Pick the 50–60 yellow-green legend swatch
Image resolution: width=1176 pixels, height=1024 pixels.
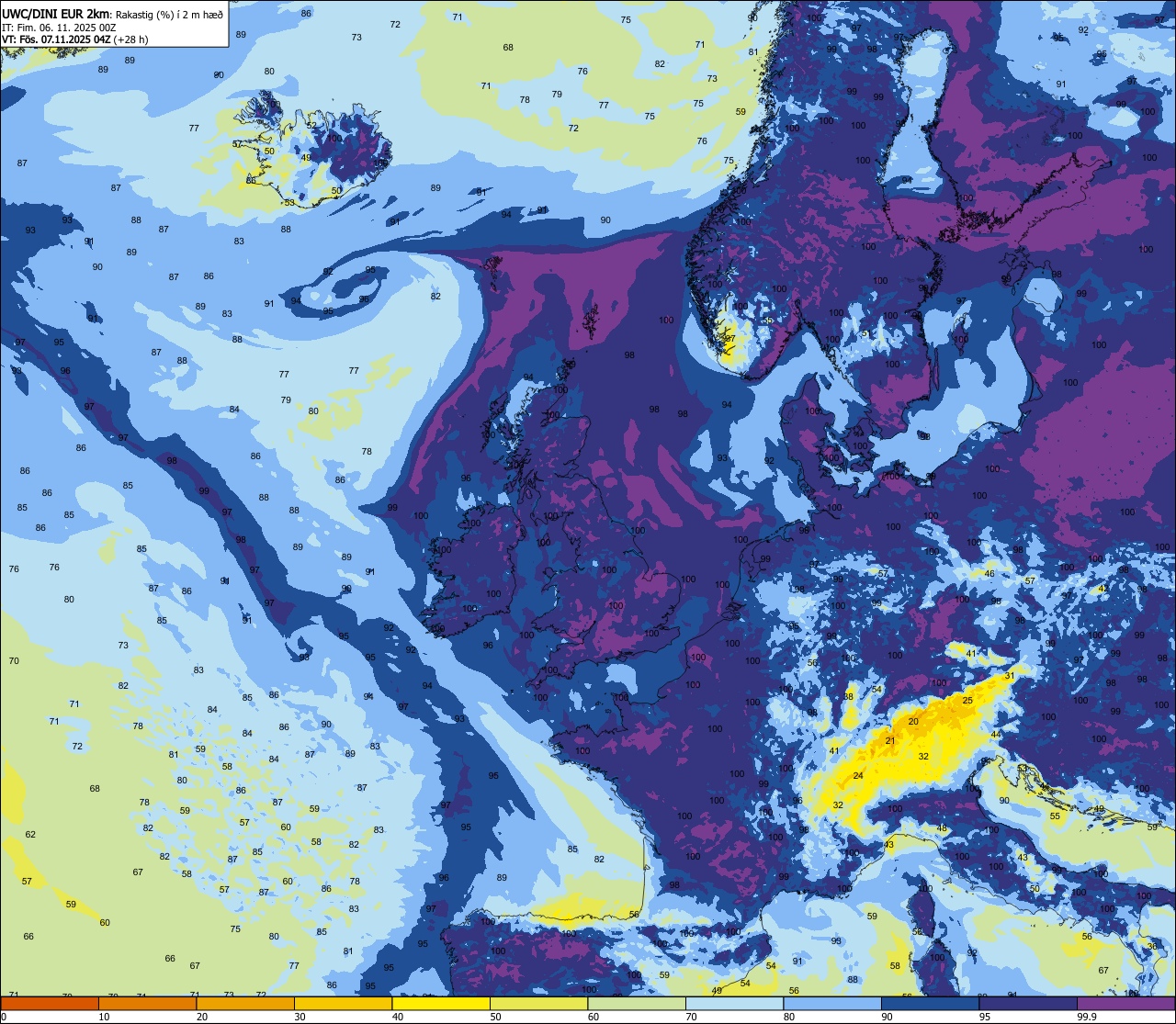(x=538, y=1003)
